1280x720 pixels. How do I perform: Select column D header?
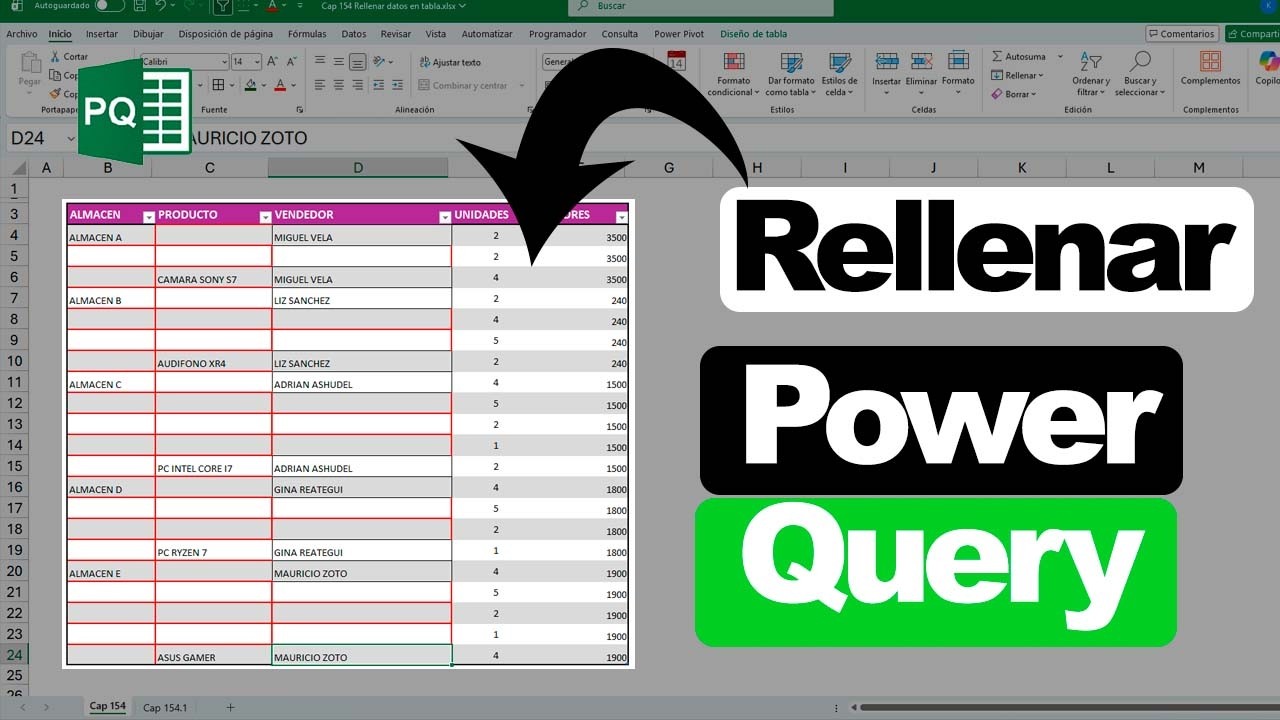pos(359,168)
